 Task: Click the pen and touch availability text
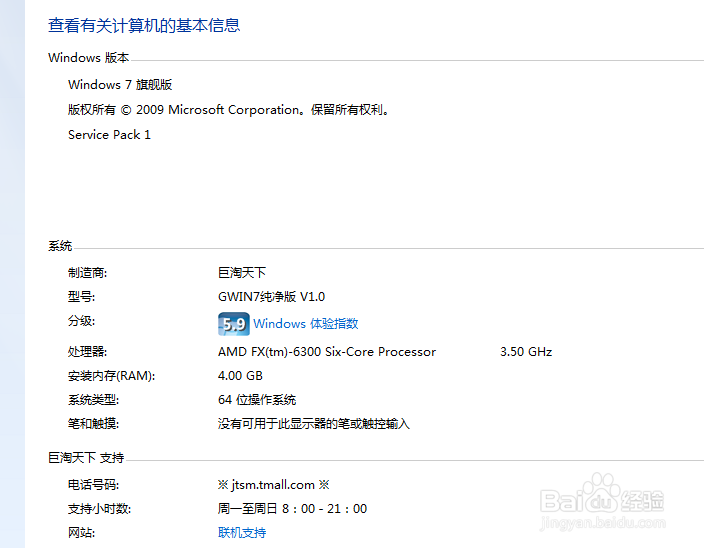pyautogui.click(x=314, y=424)
